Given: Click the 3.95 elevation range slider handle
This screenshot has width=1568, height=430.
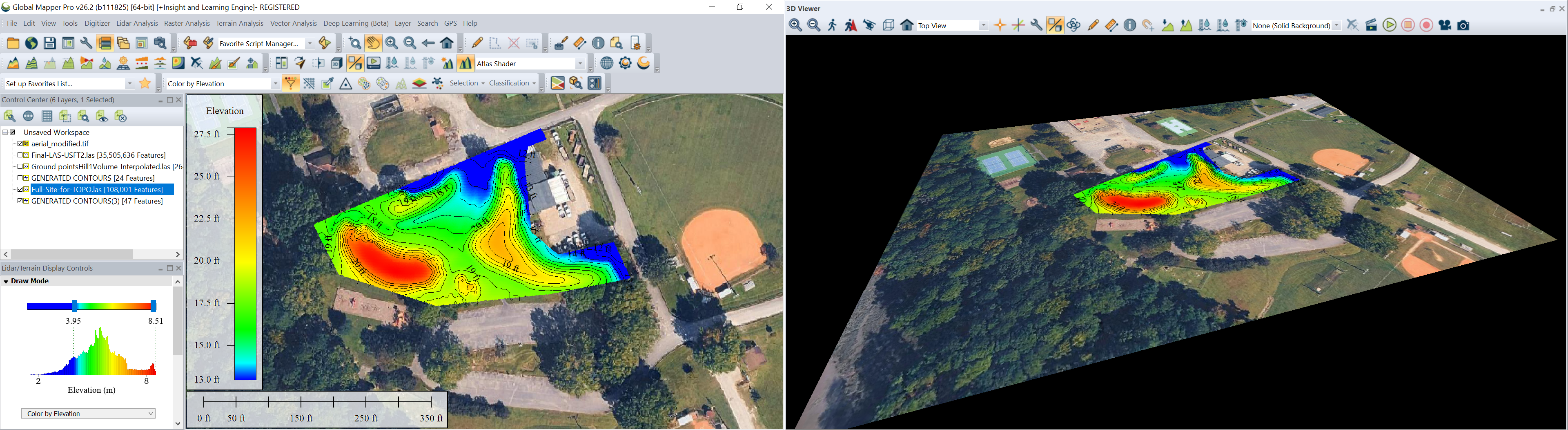Looking at the screenshot, I should [74, 306].
